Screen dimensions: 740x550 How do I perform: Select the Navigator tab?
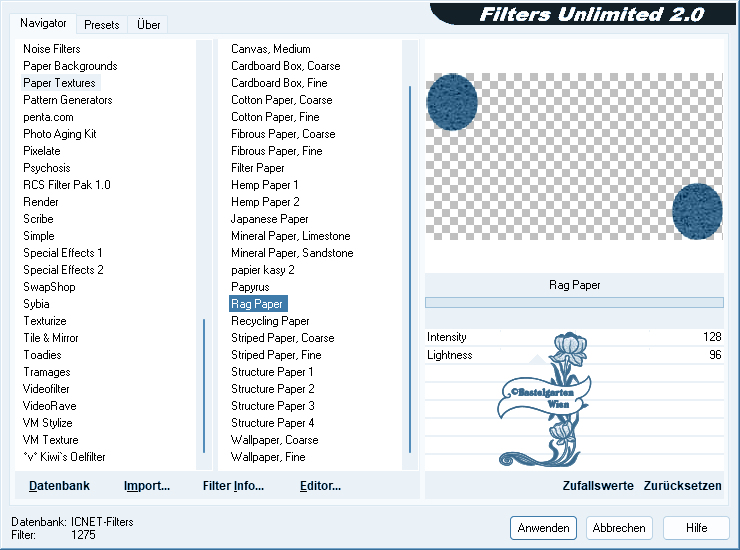43,23
